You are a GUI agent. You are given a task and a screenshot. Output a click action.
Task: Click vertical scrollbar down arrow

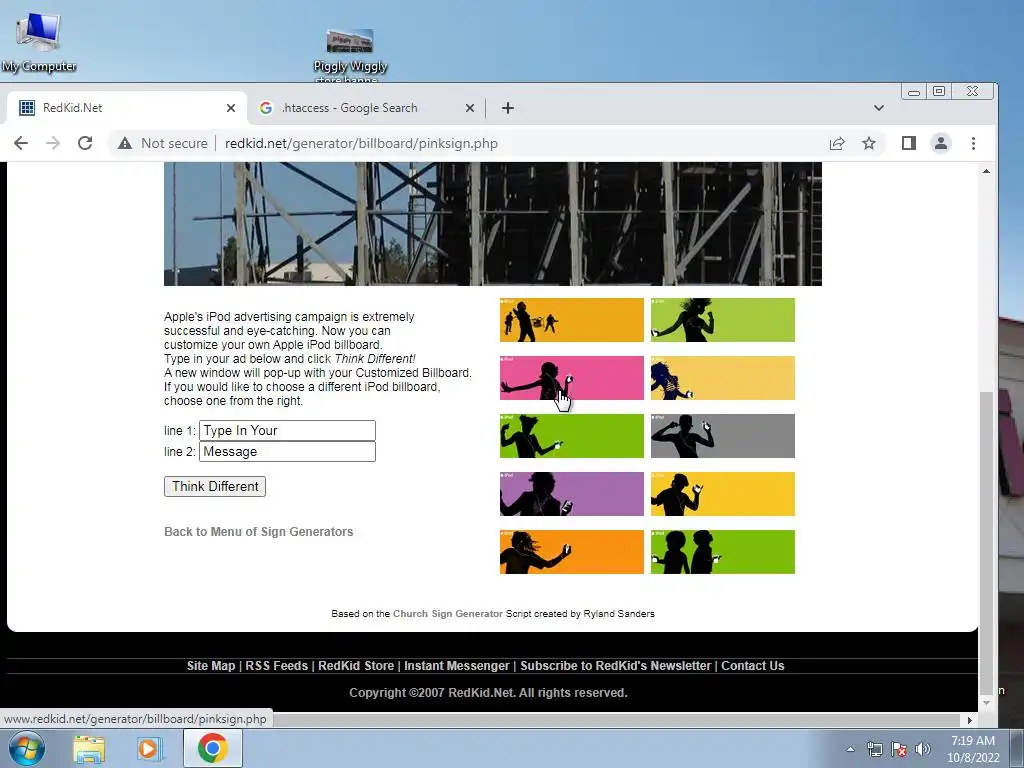click(x=986, y=703)
